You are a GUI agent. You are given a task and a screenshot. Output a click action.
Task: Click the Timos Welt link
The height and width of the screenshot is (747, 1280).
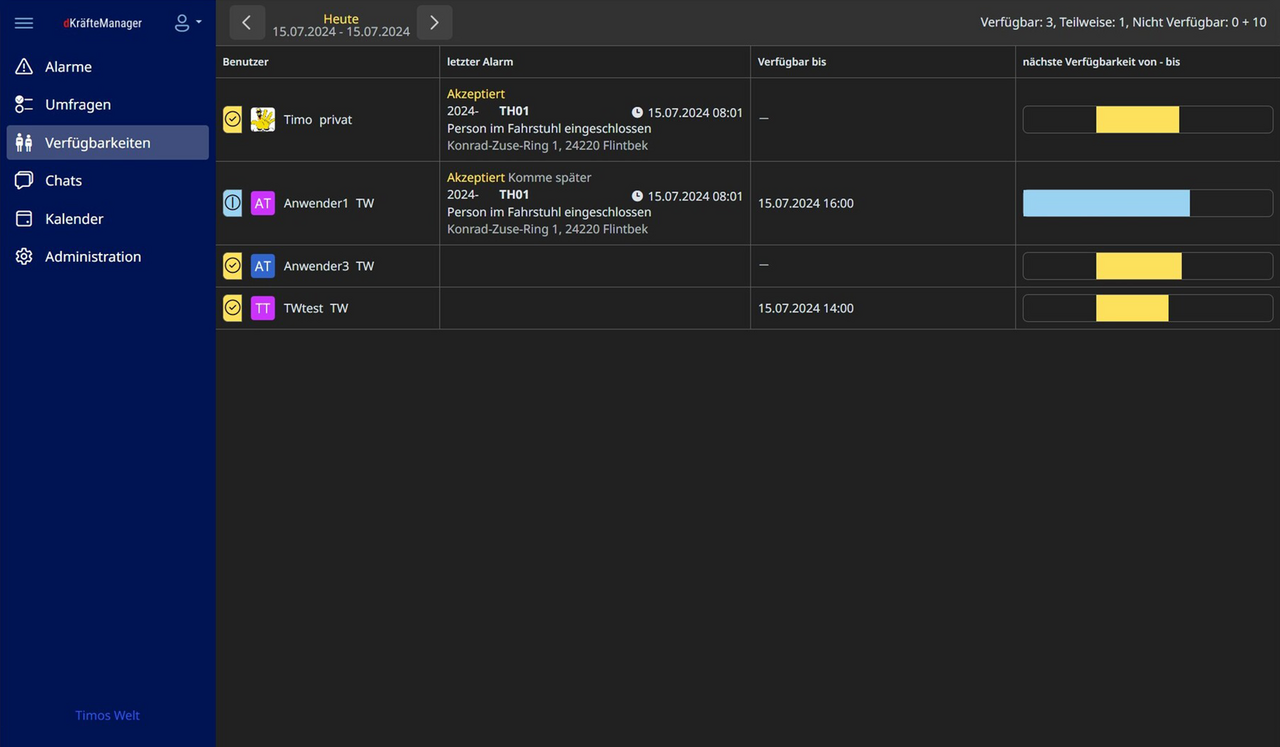tap(107, 716)
